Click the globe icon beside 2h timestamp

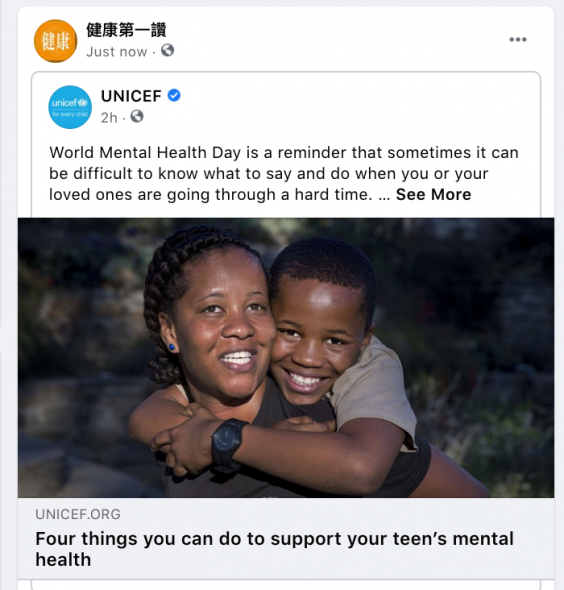[137, 116]
